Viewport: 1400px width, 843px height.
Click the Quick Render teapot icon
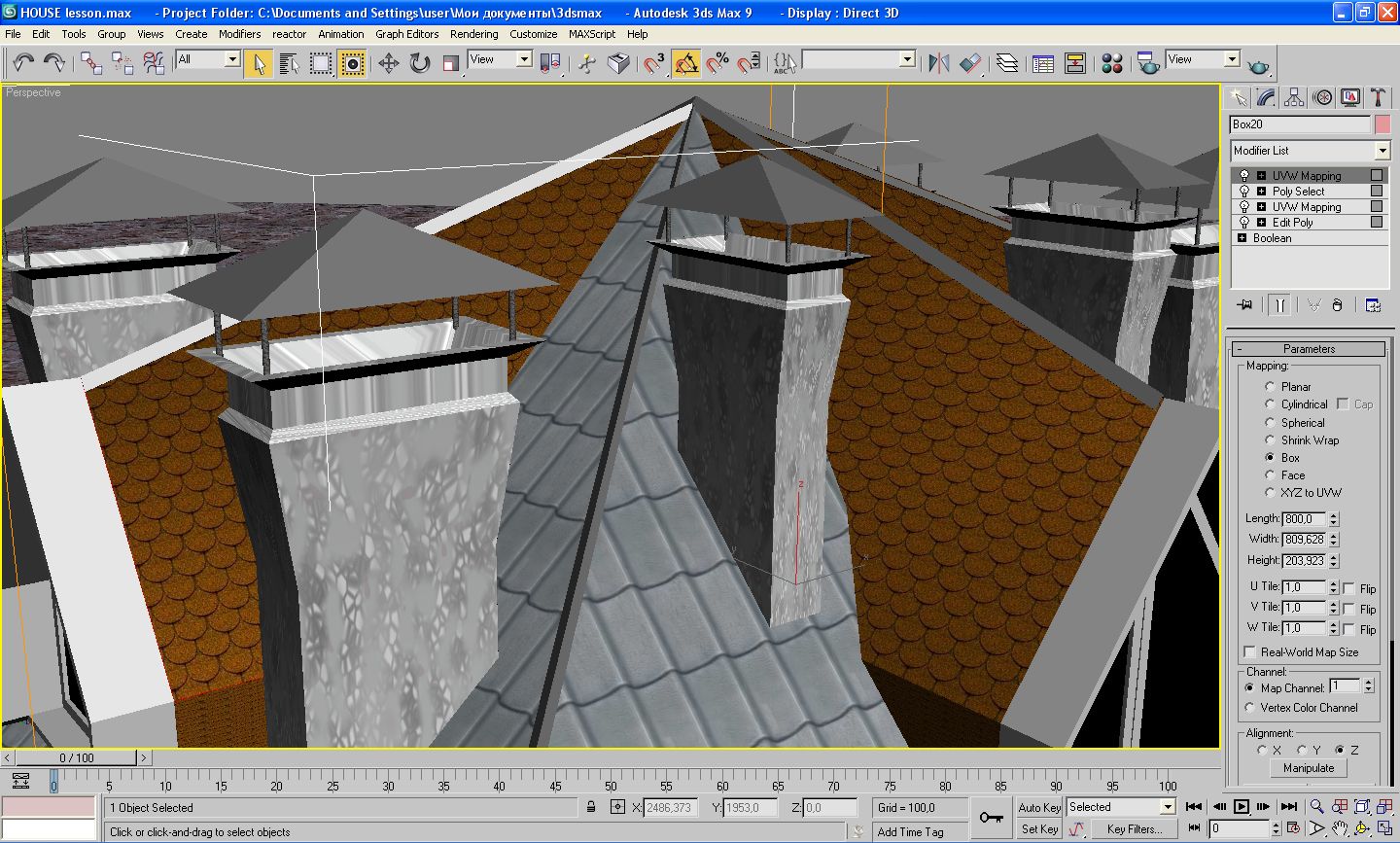coord(1259,65)
